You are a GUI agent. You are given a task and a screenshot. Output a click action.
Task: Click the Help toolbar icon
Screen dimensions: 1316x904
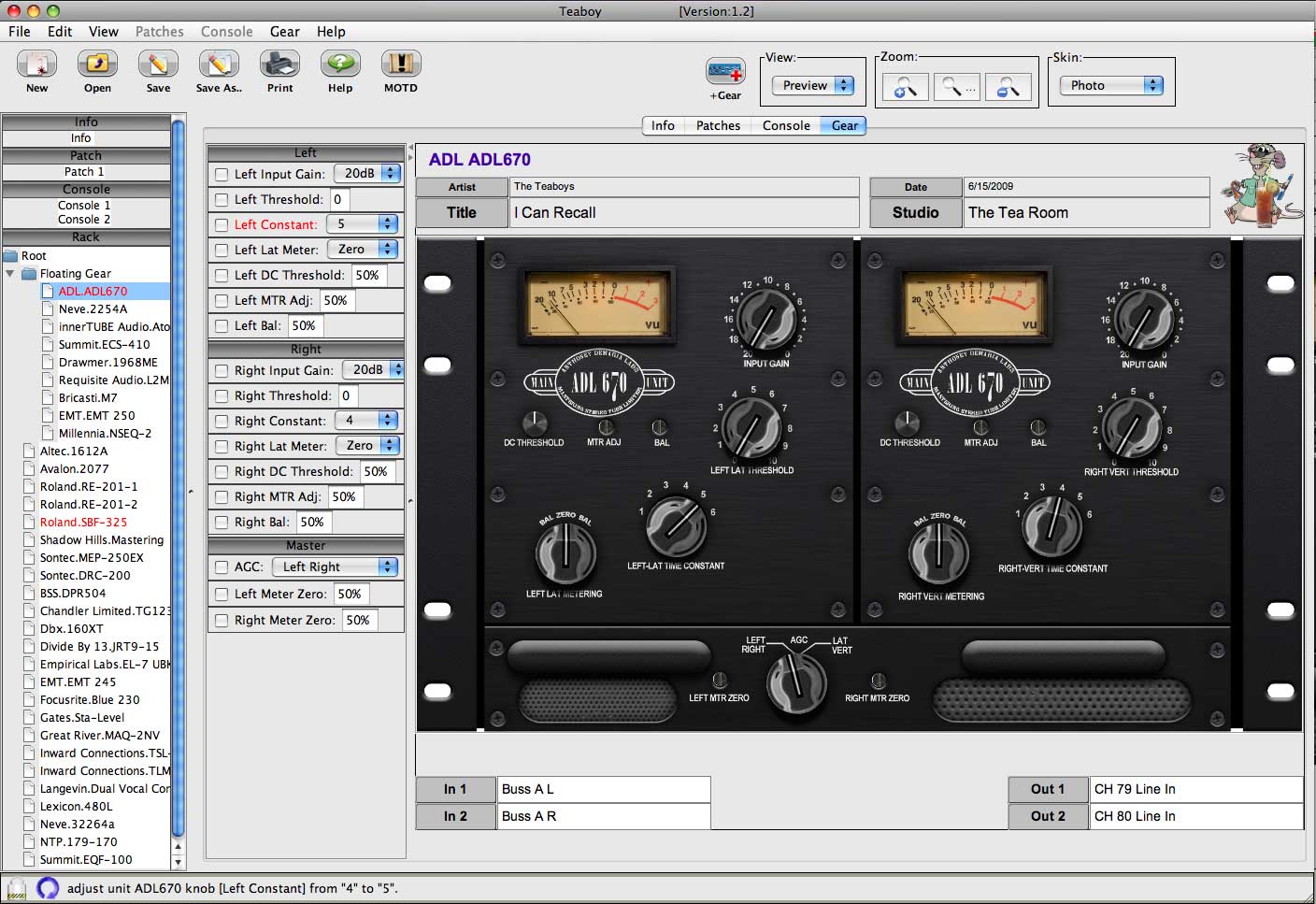tap(340, 65)
